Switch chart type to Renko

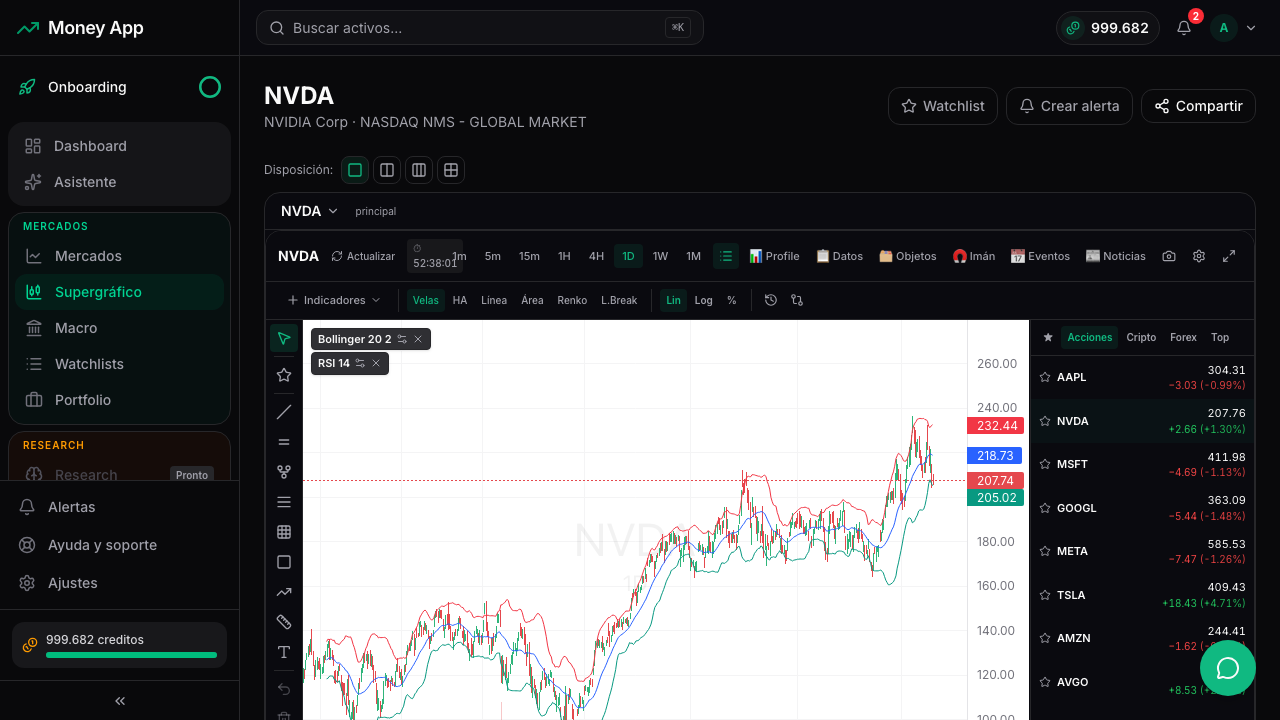pyautogui.click(x=572, y=300)
